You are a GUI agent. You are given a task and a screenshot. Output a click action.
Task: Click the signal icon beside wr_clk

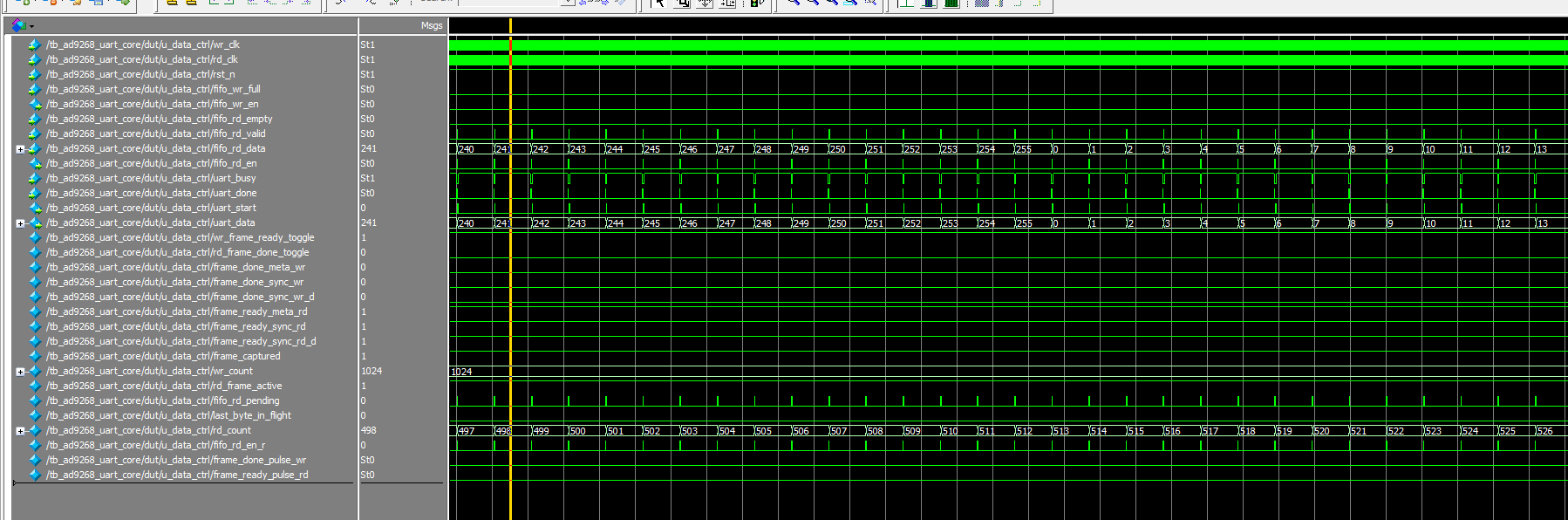(x=34, y=44)
